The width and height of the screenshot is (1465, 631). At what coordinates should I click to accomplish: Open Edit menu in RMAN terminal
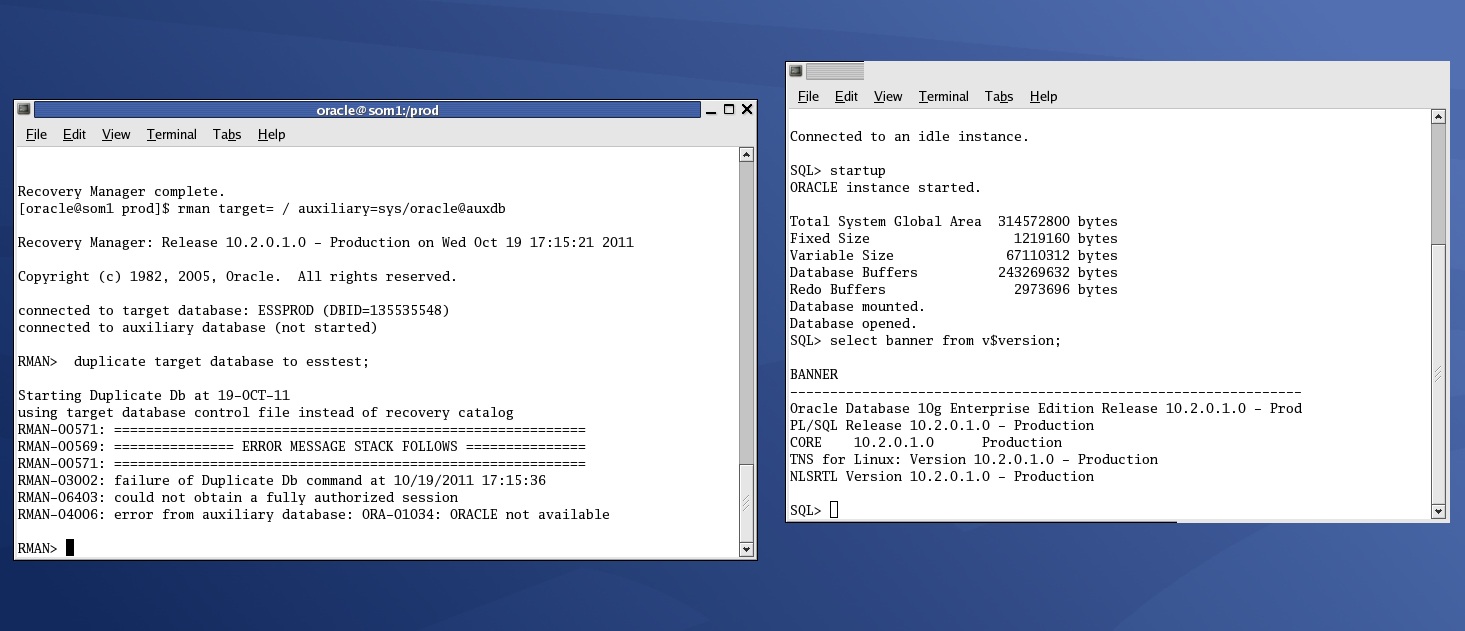(x=74, y=135)
